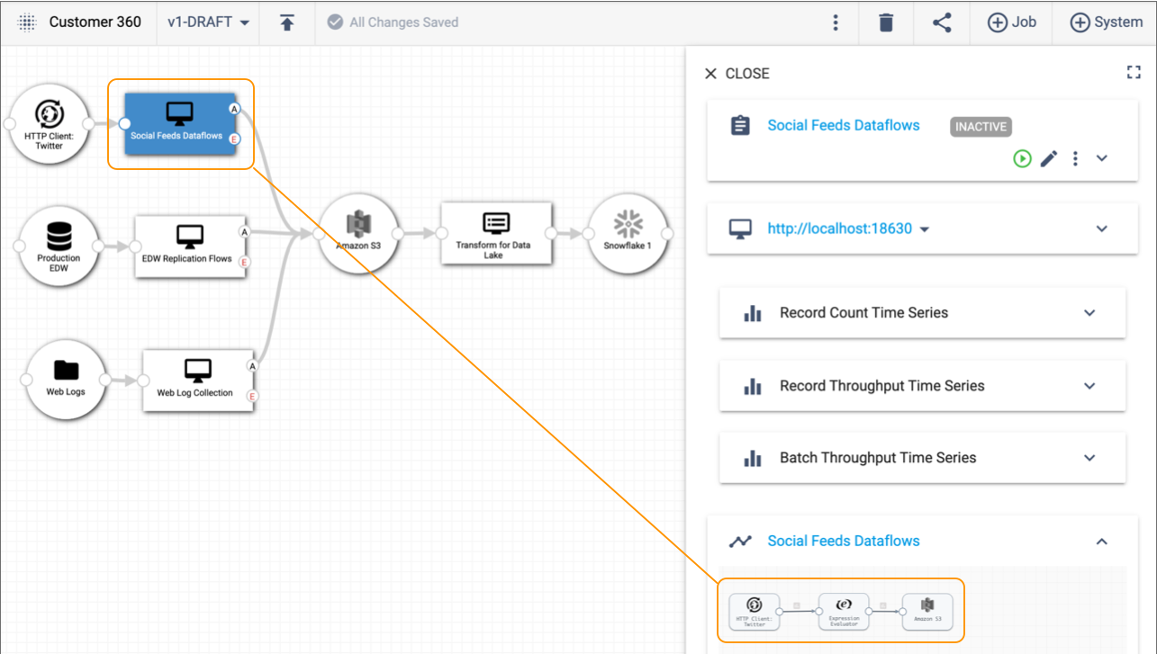This screenshot has height=654, width=1157.
Task: Click the INACTIVE status badge
Action: (x=981, y=127)
